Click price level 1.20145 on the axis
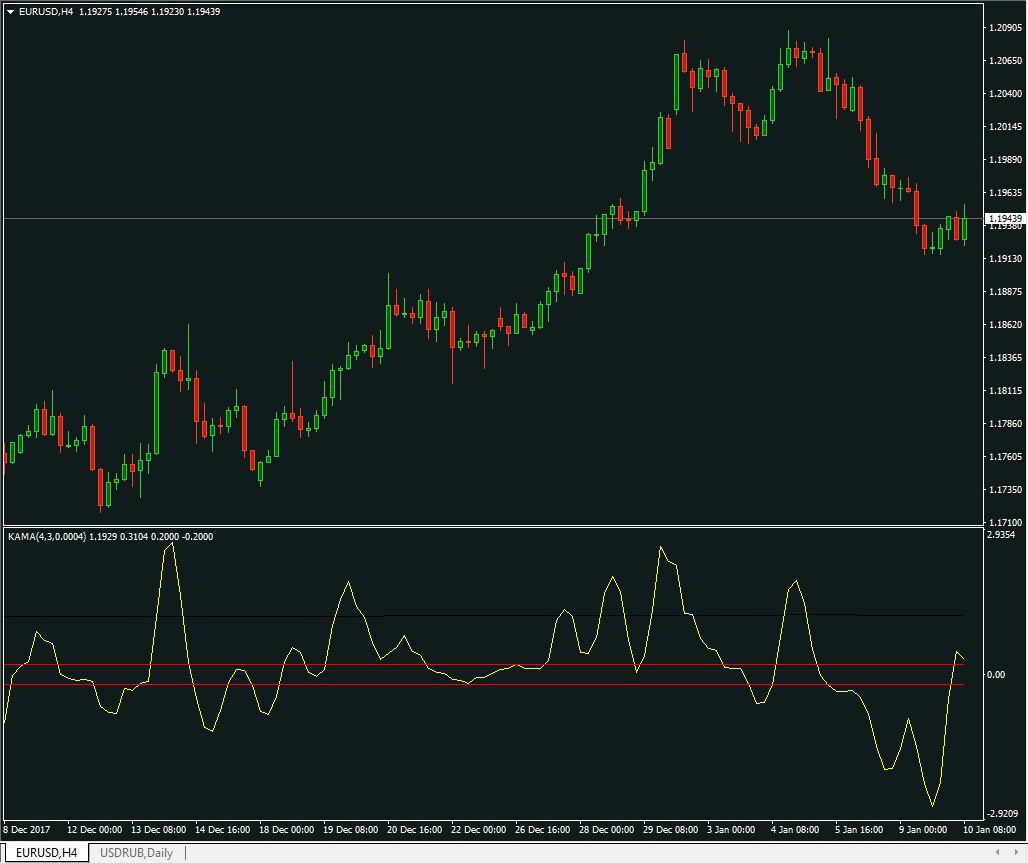This screenshot has height=863, width=1028. (x=1005, y=127)
